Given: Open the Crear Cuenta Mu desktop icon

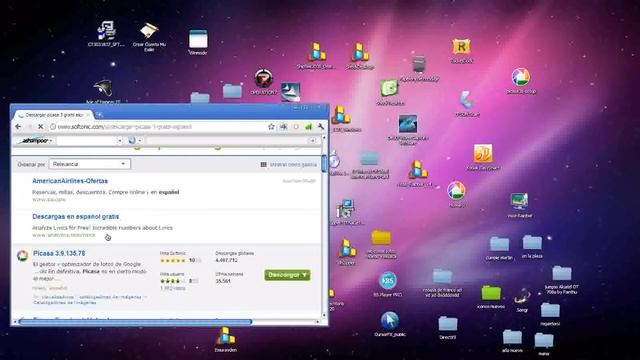Looking at the screenshot, I should (x=149, y=37).
